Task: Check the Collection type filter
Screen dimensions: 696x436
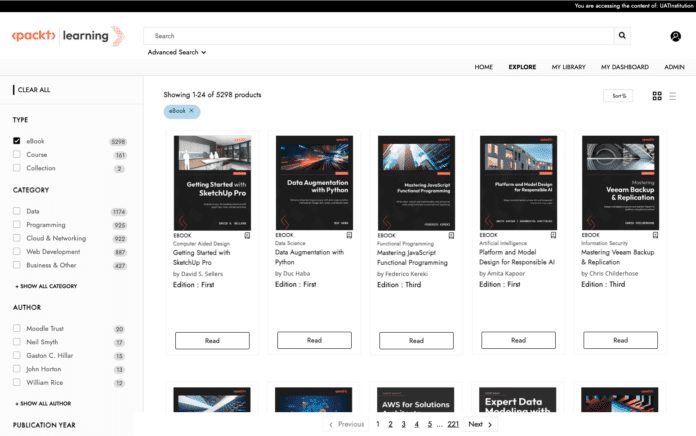Action: click(x=17, y=167)
